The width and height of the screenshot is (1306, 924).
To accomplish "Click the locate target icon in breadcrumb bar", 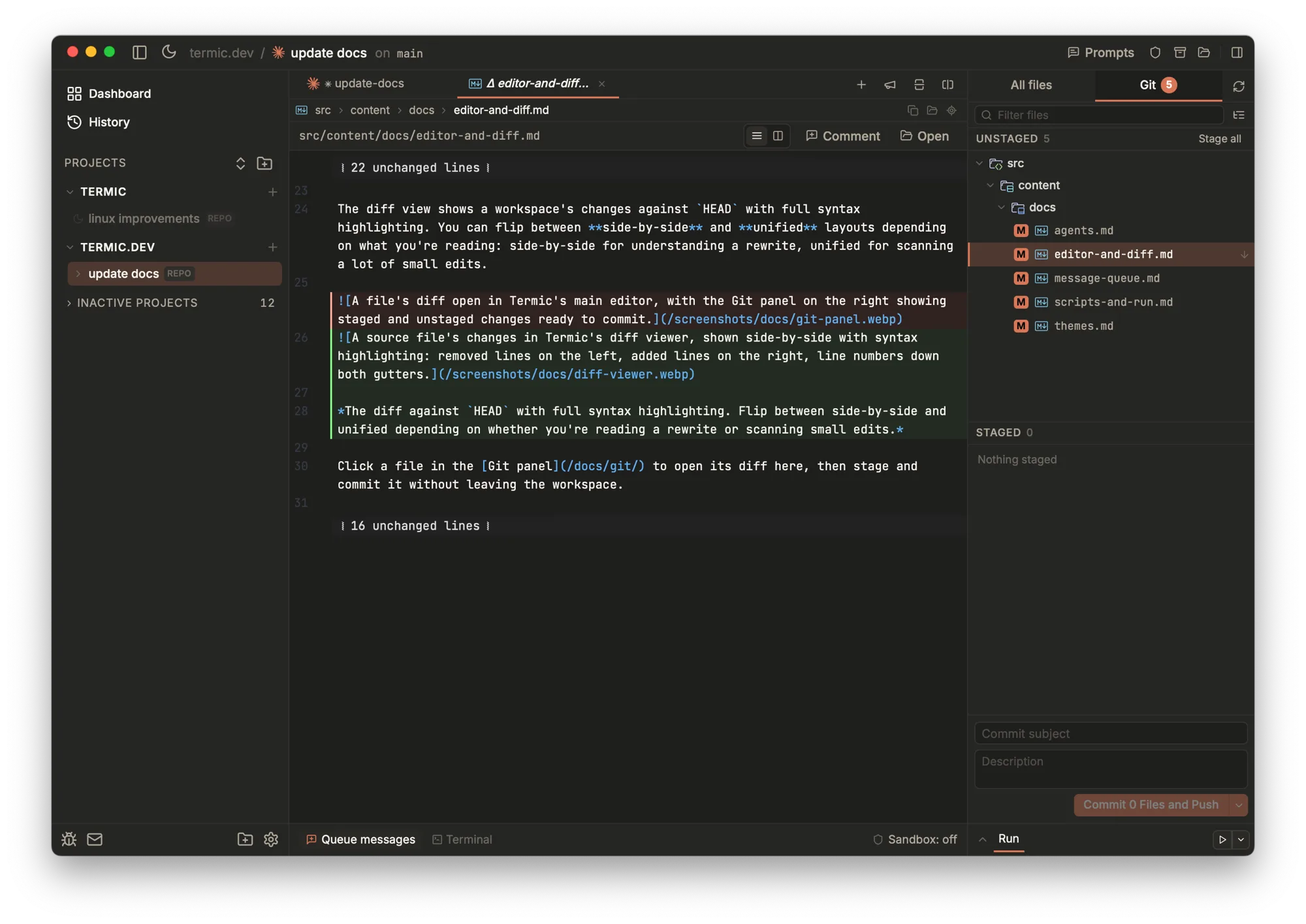I will (x=951, y=110).
